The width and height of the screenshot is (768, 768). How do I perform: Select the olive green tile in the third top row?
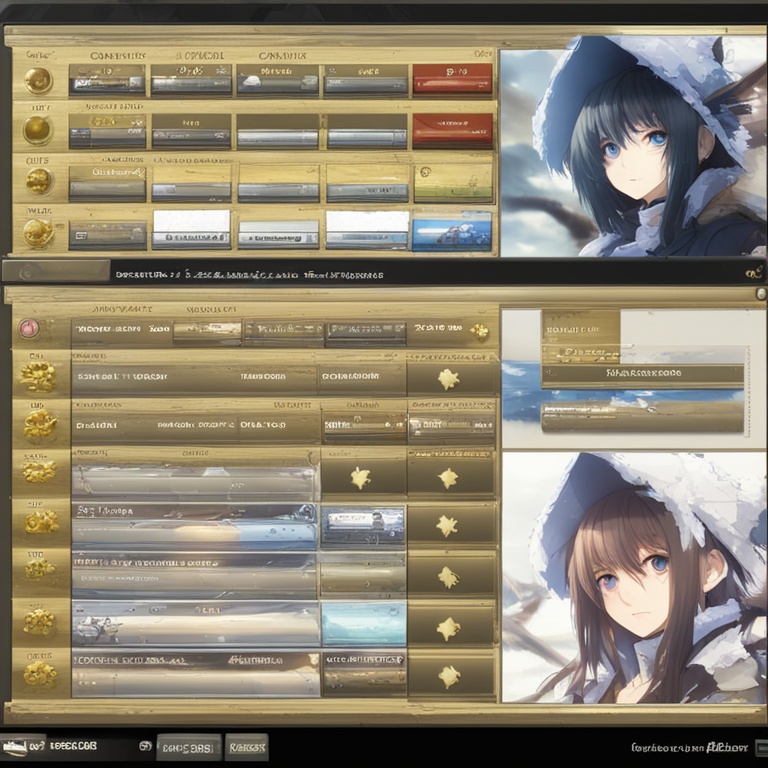pos(454,183)
